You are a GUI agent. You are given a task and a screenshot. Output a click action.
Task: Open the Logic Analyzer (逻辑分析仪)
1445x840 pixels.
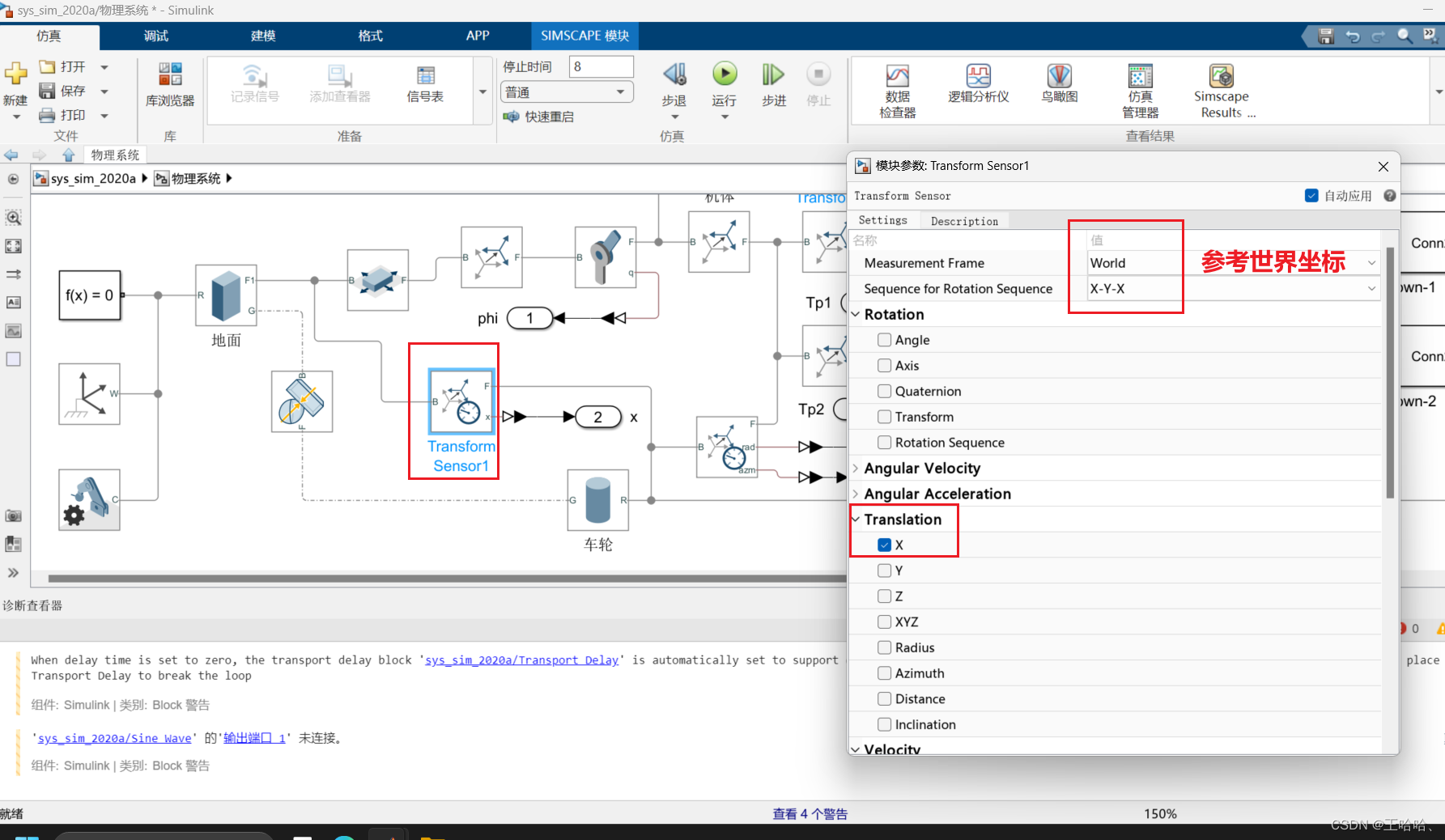point(979,84)
